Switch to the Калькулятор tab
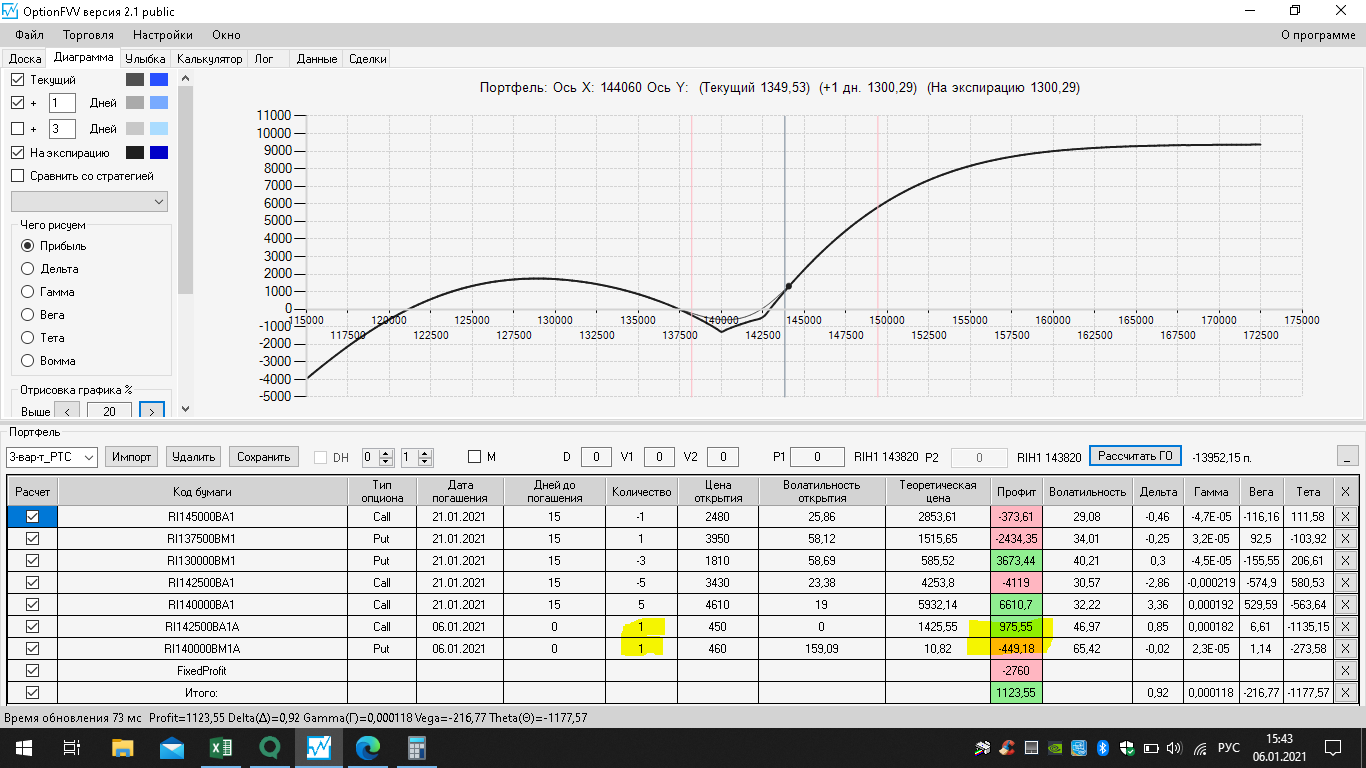 (210, 59)
